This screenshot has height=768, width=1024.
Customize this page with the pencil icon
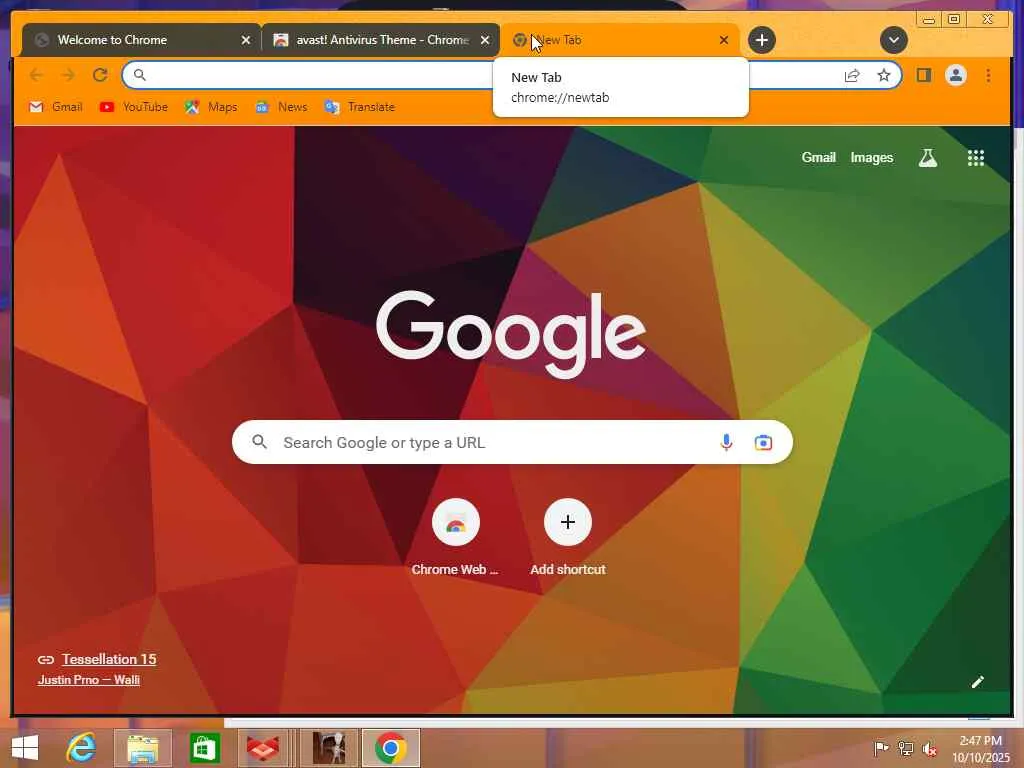point(977,682)
